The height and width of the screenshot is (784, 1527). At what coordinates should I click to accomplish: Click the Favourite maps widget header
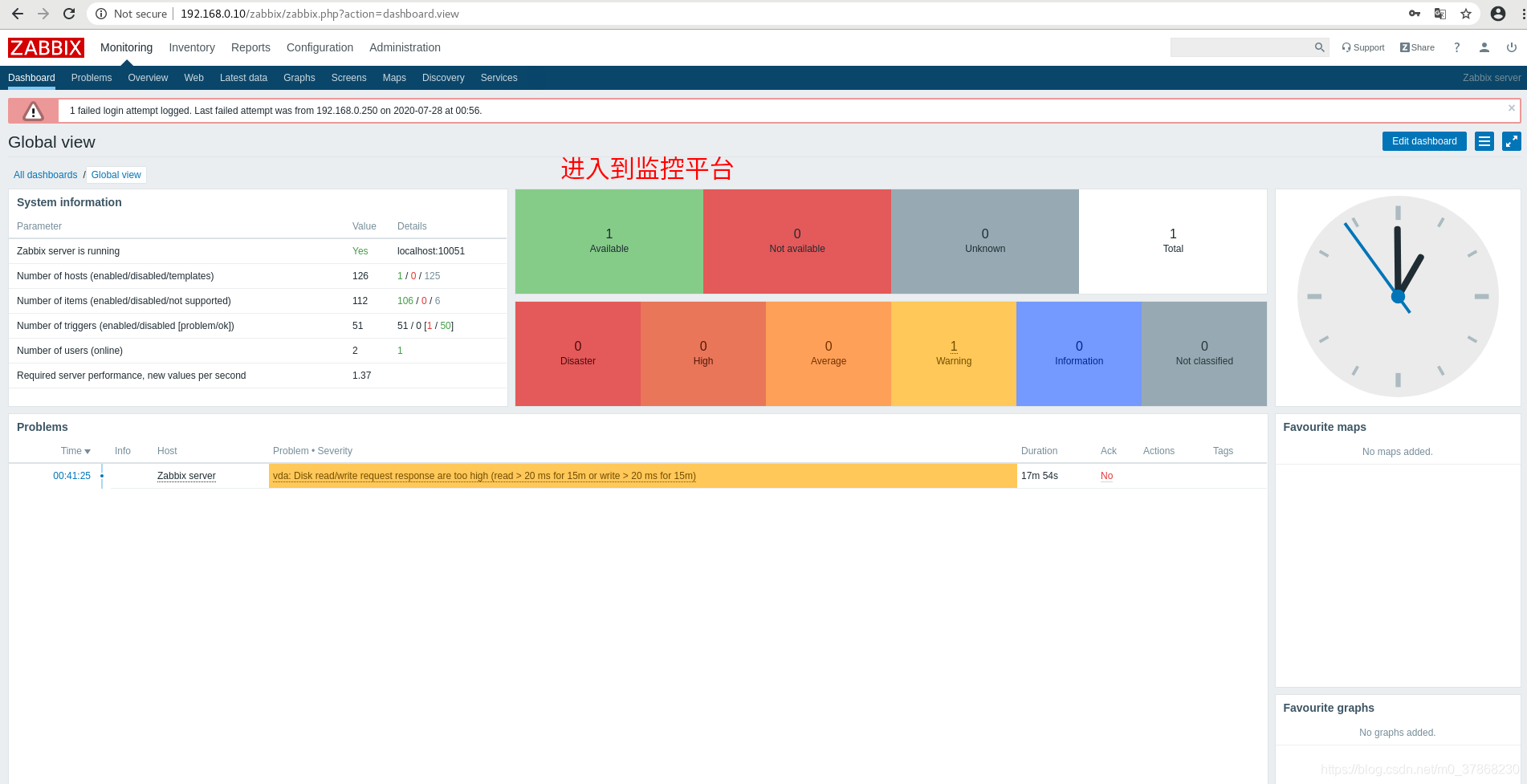[x=1325, y=427]
